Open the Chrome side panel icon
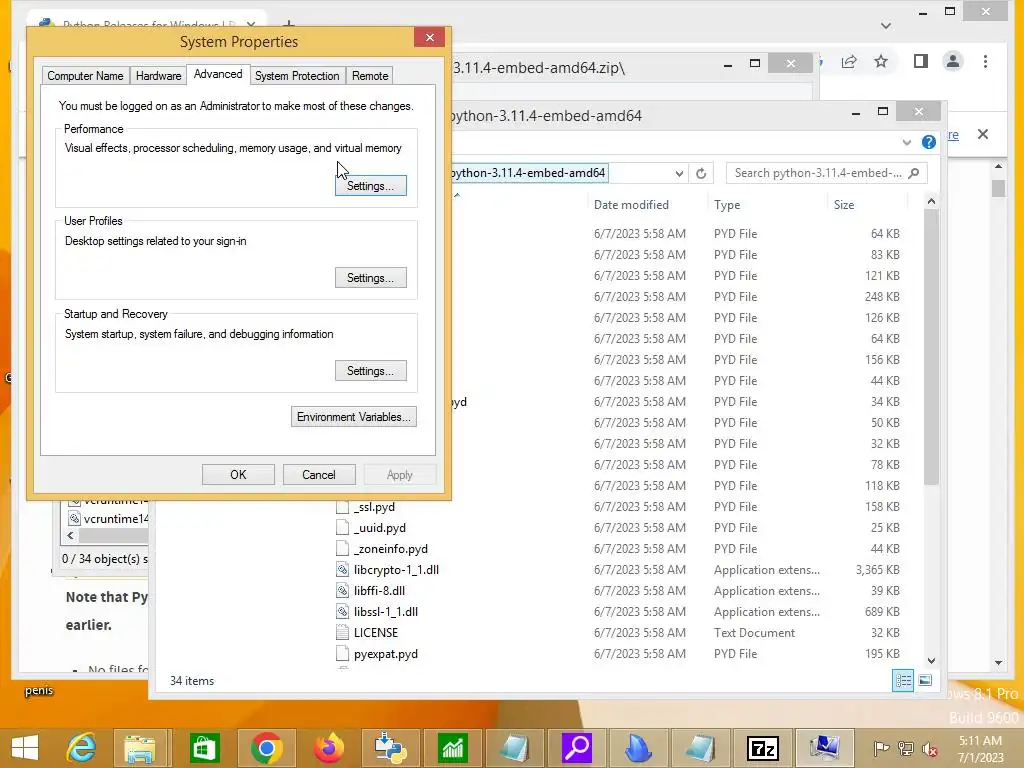Image resolution: width=1024 pixels, height=768 pixels. pos(921,61)
